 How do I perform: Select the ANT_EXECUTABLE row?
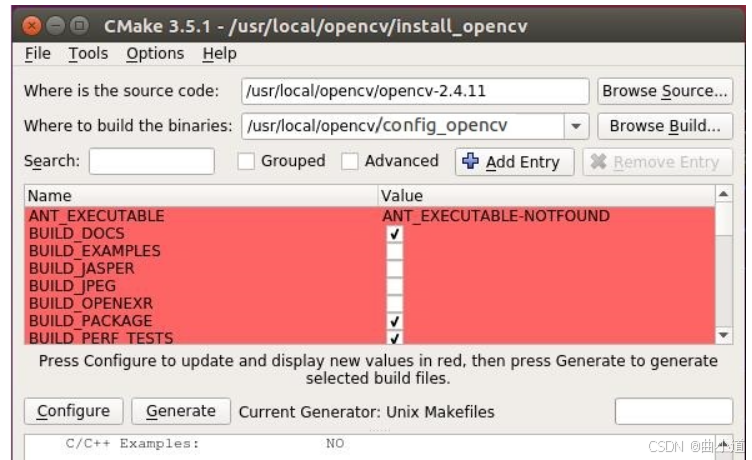pos(369,216)
